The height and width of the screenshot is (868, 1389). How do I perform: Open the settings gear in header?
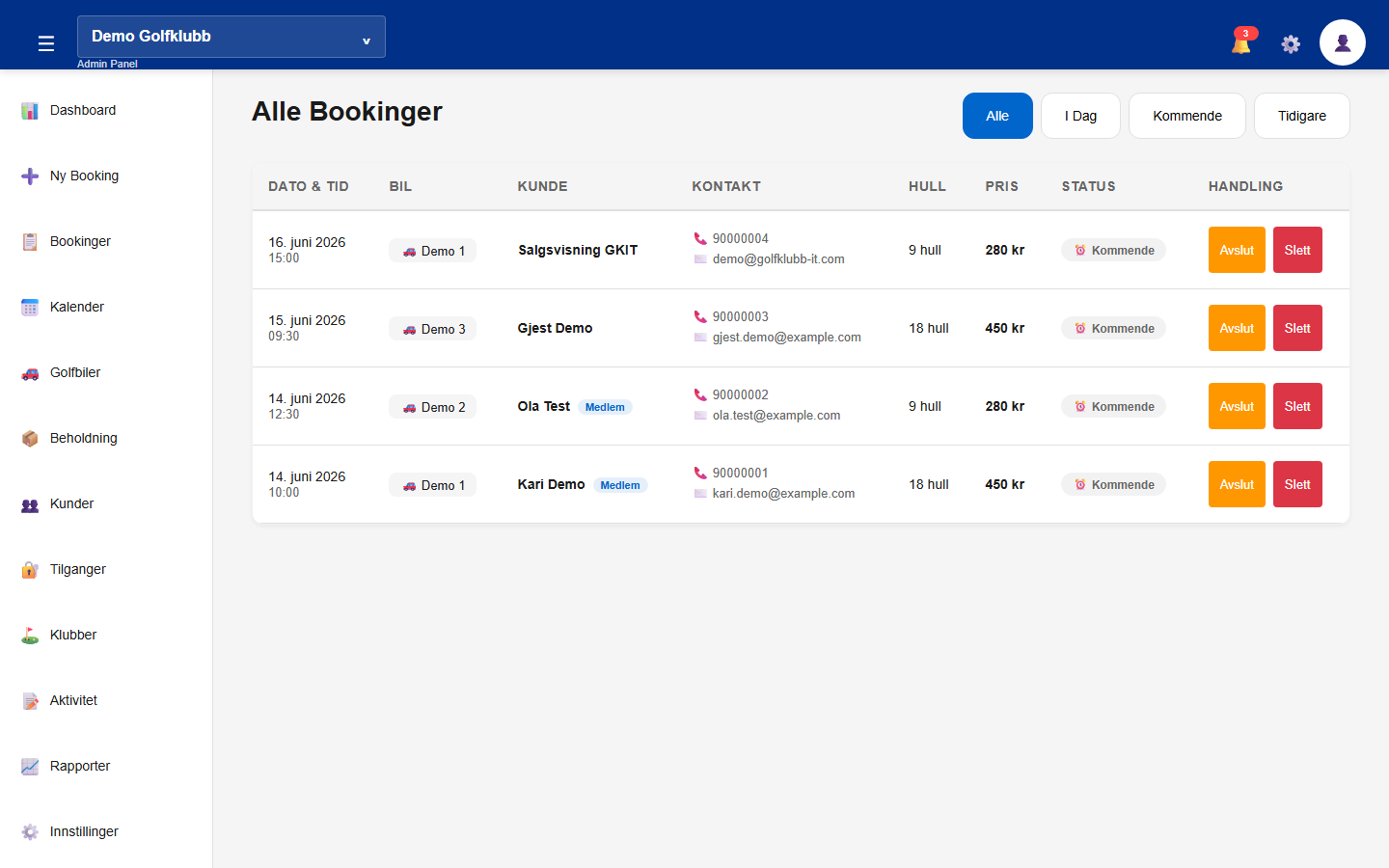point(1291,43)
